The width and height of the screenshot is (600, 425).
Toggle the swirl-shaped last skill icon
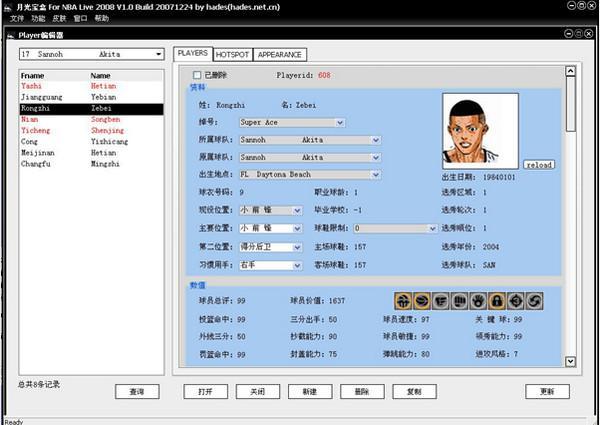click(x=534, y=301)
